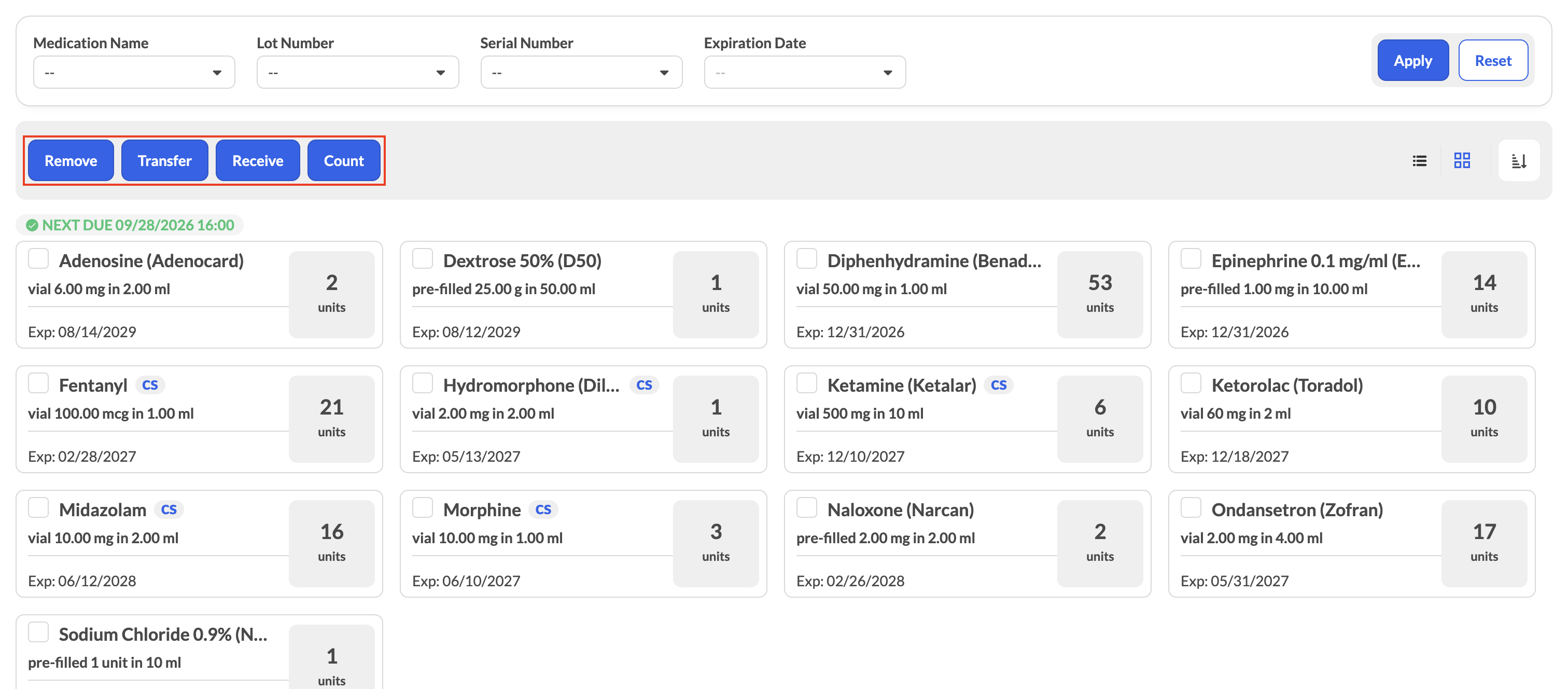This screenshot has height=689, width=1568.
Task: Open the Naloxone (Narcan) card title
Action: coord(900,510)
